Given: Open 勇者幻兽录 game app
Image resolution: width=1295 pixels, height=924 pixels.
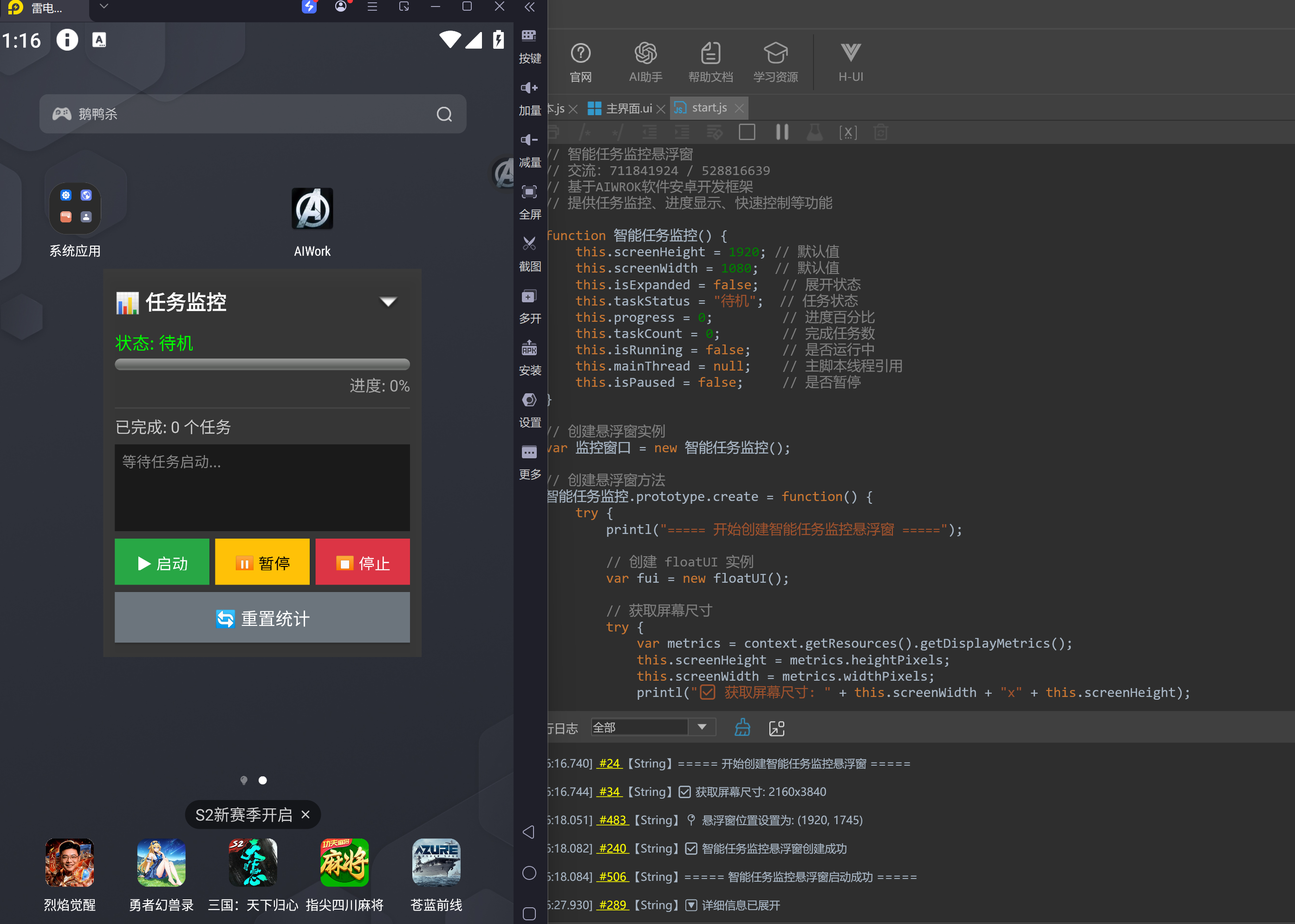Looking at the screenshot, I should click(161, 875).
